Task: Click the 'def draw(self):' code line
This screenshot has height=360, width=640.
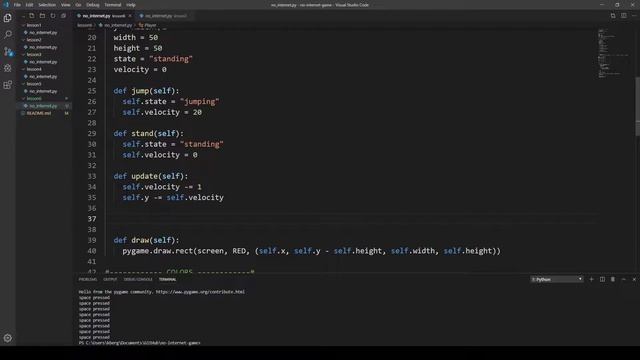Action: (x=146, y=240)
